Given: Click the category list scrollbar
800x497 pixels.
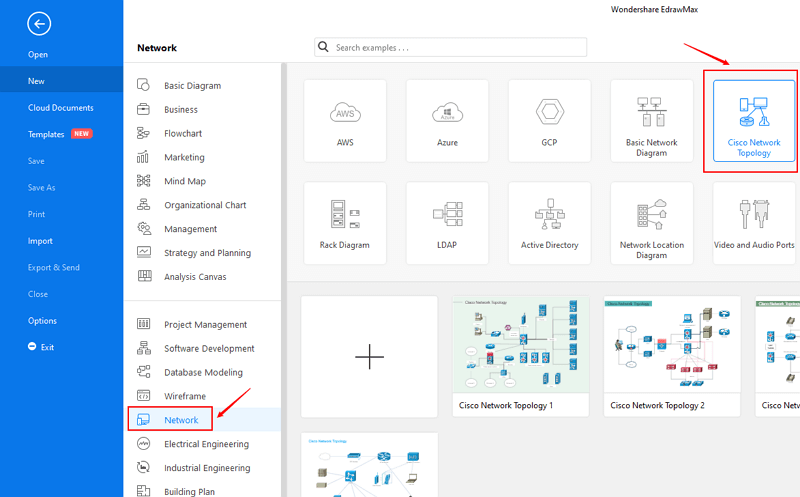Looking at the screenshot, I should pos(284,280).
